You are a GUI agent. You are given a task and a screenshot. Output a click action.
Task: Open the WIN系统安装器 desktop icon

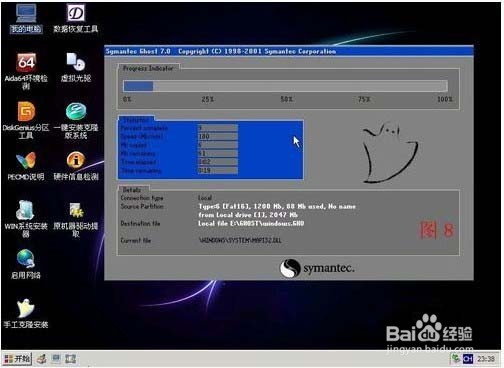(x=26, y=219)
